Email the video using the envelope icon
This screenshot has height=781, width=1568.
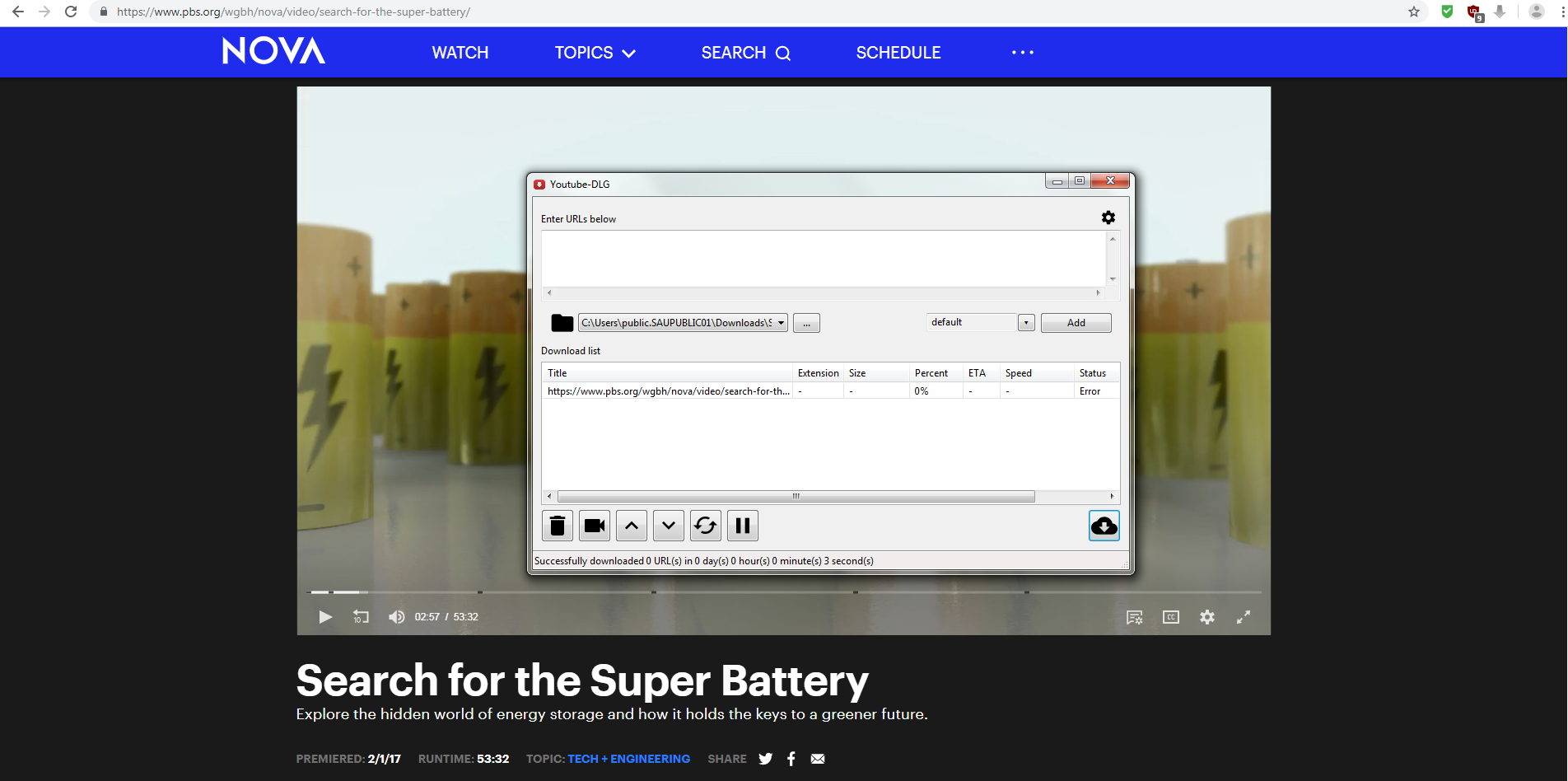[818, 759]
